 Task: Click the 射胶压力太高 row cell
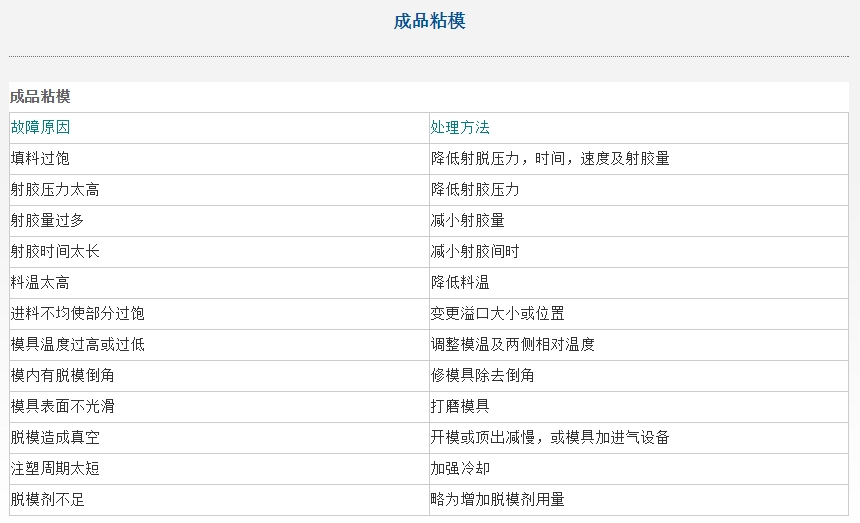(219, 190)
